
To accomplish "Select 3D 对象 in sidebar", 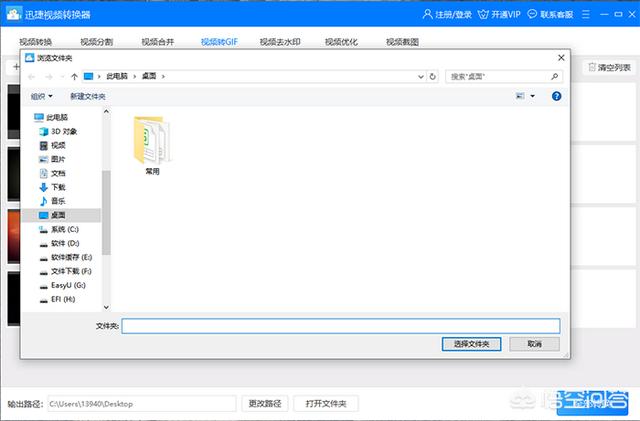I will 58,131.
